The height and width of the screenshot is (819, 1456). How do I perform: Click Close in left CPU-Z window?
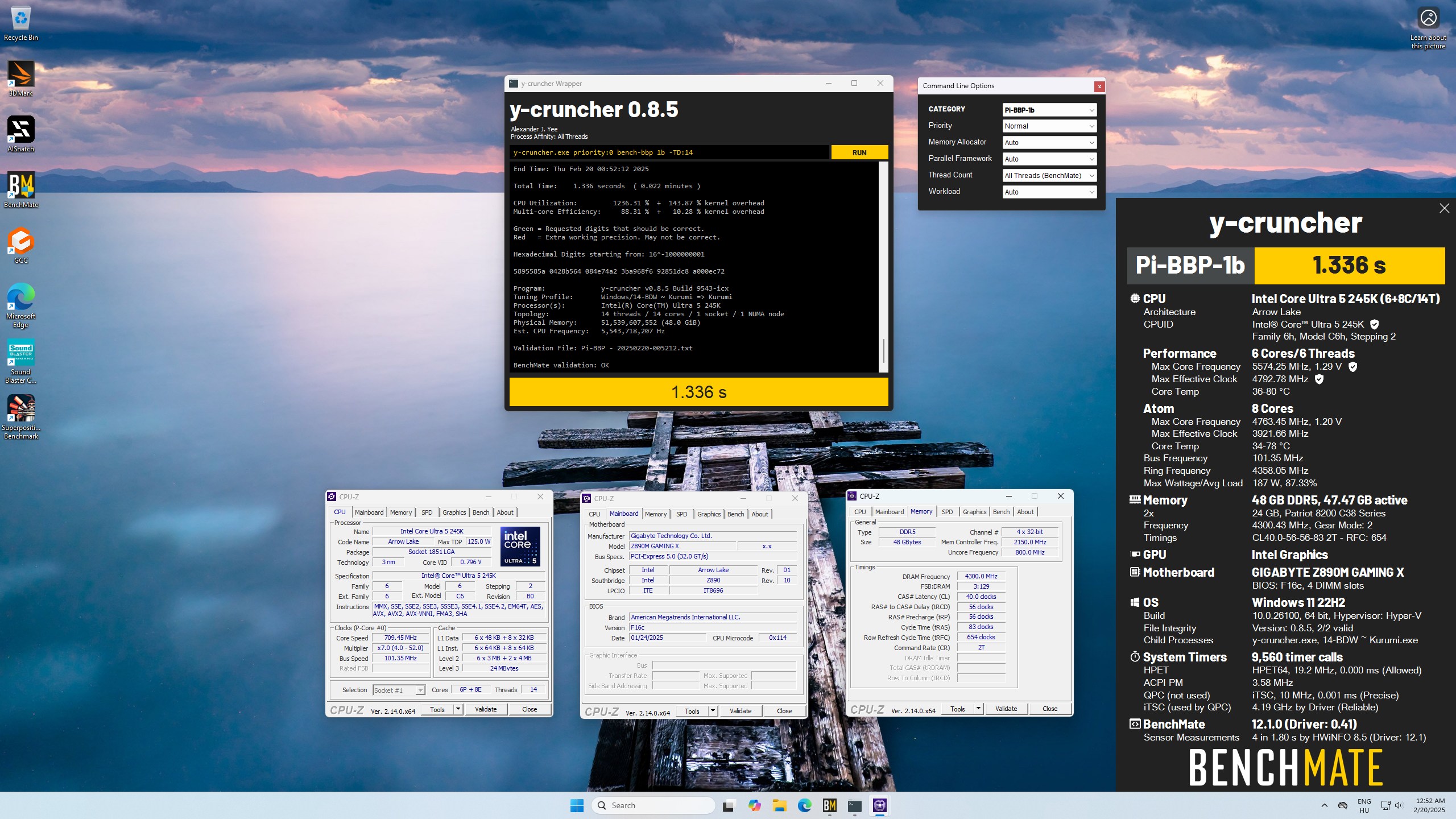[530, 709]
